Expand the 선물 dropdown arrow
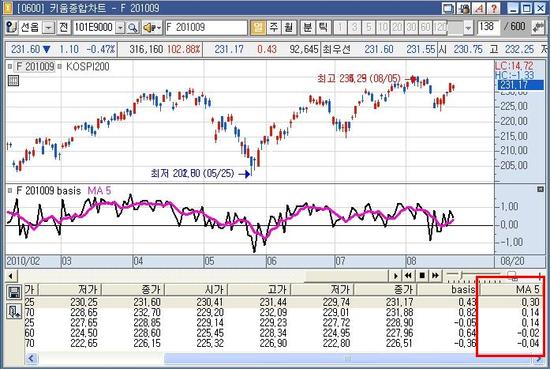The image size is (550, 369). (x=49, y=27)
